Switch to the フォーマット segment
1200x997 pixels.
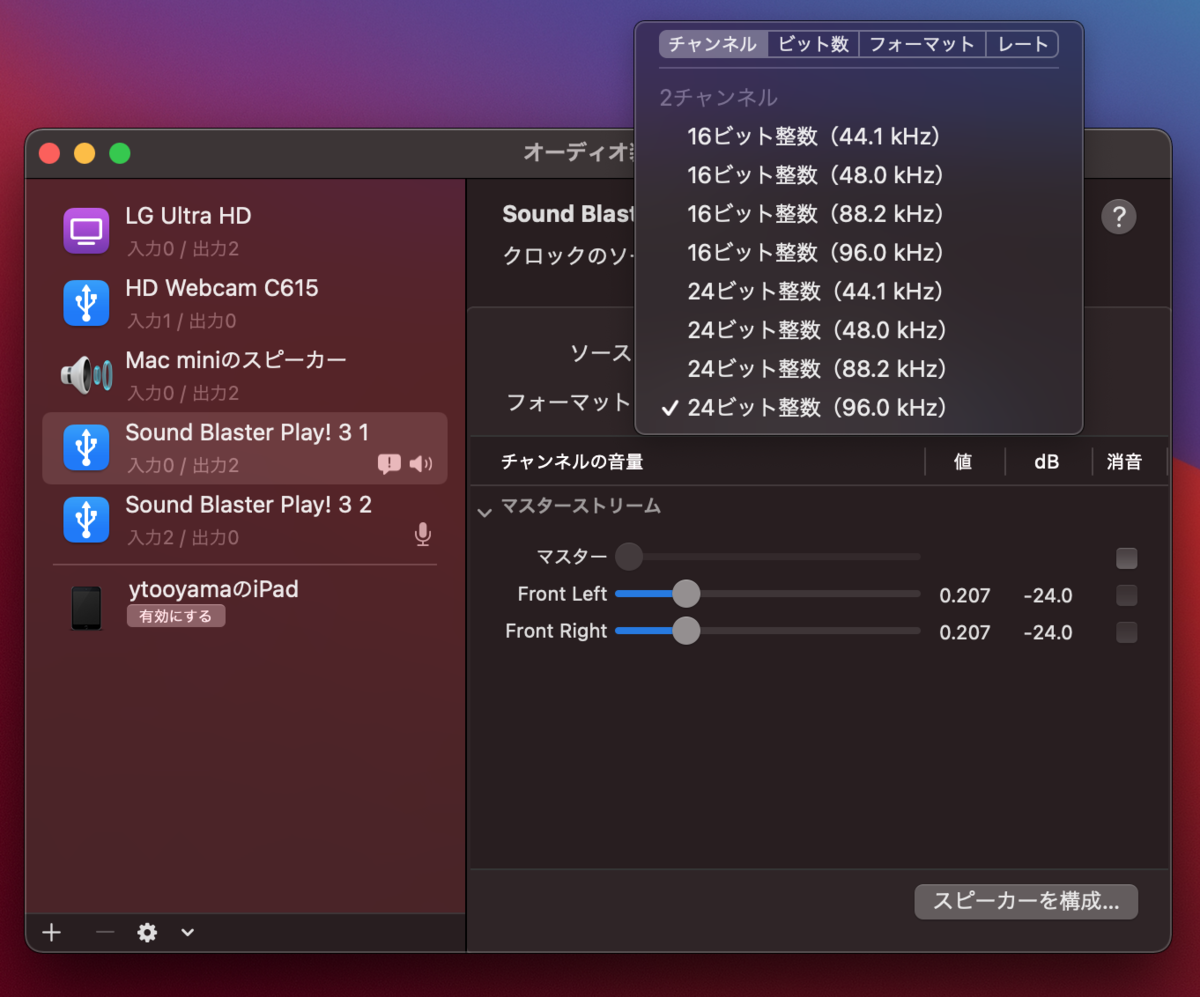(x=922, y=44)
